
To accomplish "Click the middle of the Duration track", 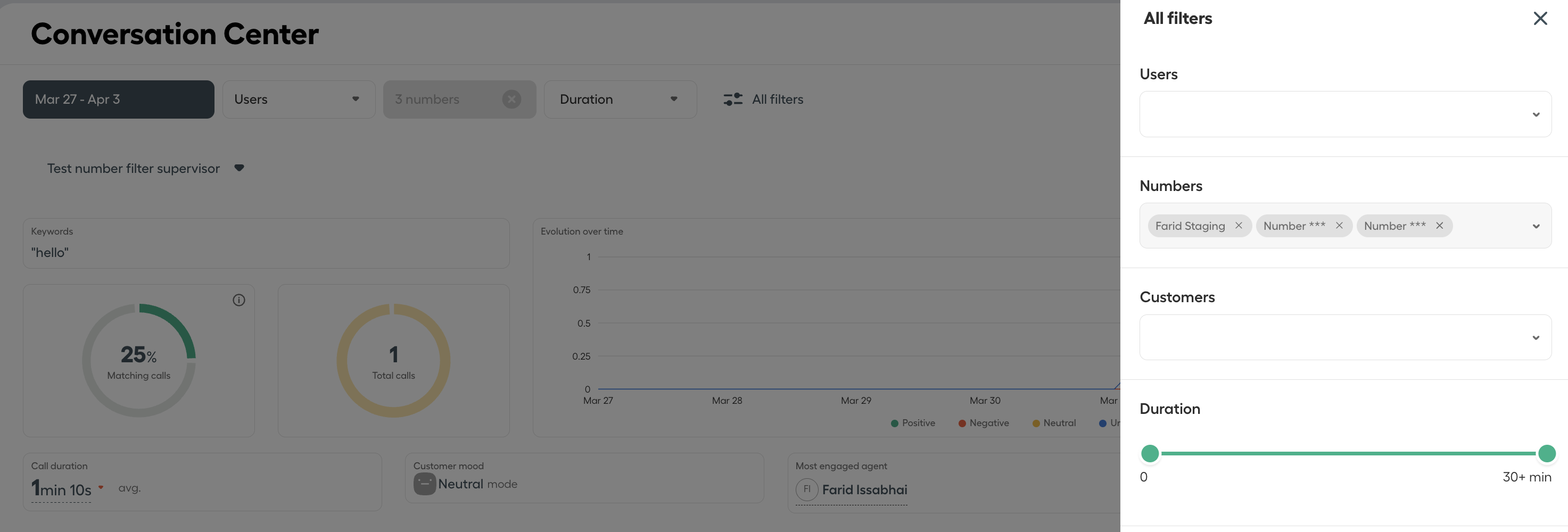I will (1348, 453).
